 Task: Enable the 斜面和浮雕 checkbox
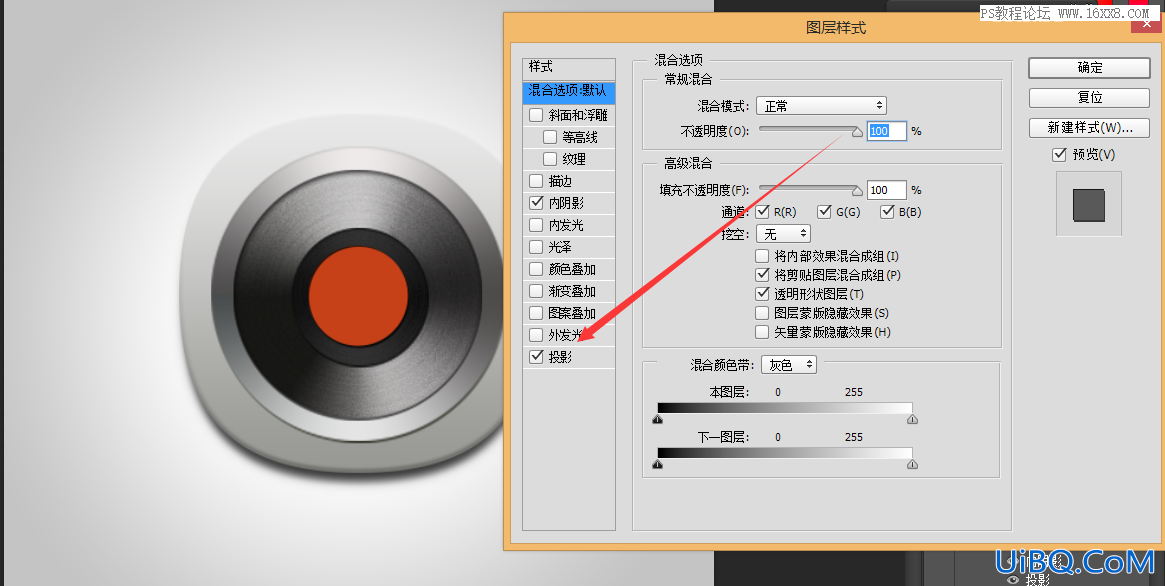[536, 115]
